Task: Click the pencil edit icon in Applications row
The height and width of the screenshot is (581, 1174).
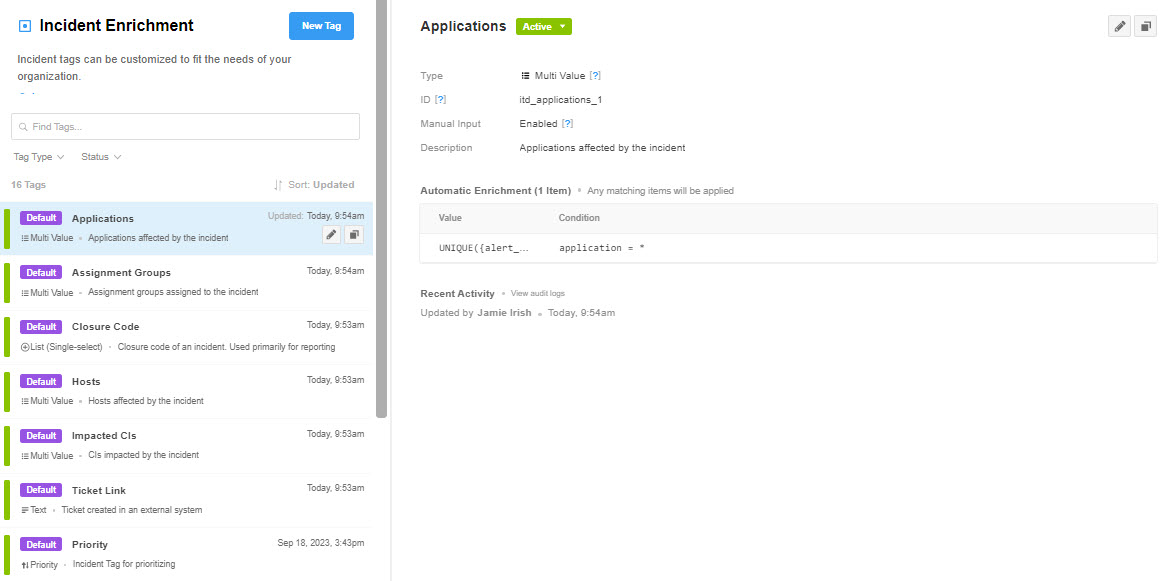Action: point(332,234)
